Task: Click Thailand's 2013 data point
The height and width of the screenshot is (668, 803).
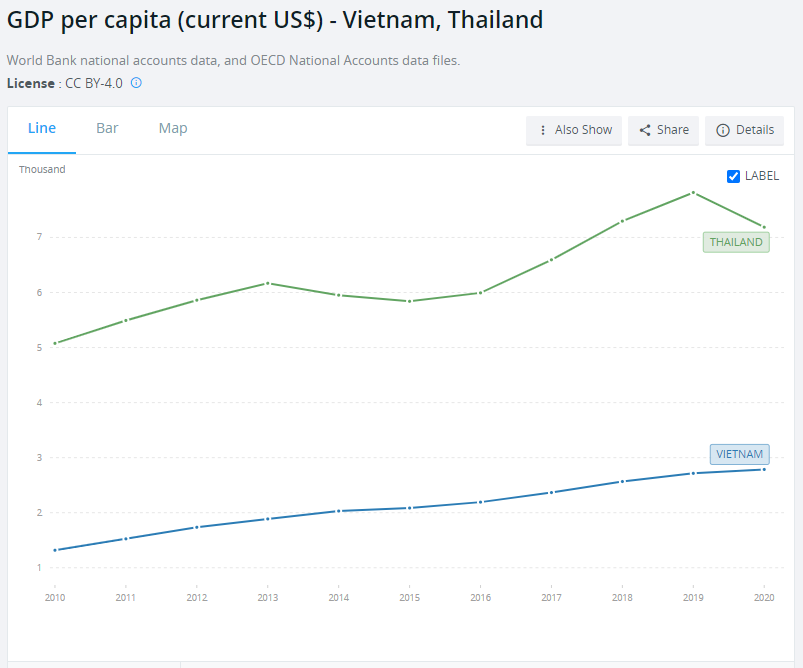Action: tap(267, 283)
